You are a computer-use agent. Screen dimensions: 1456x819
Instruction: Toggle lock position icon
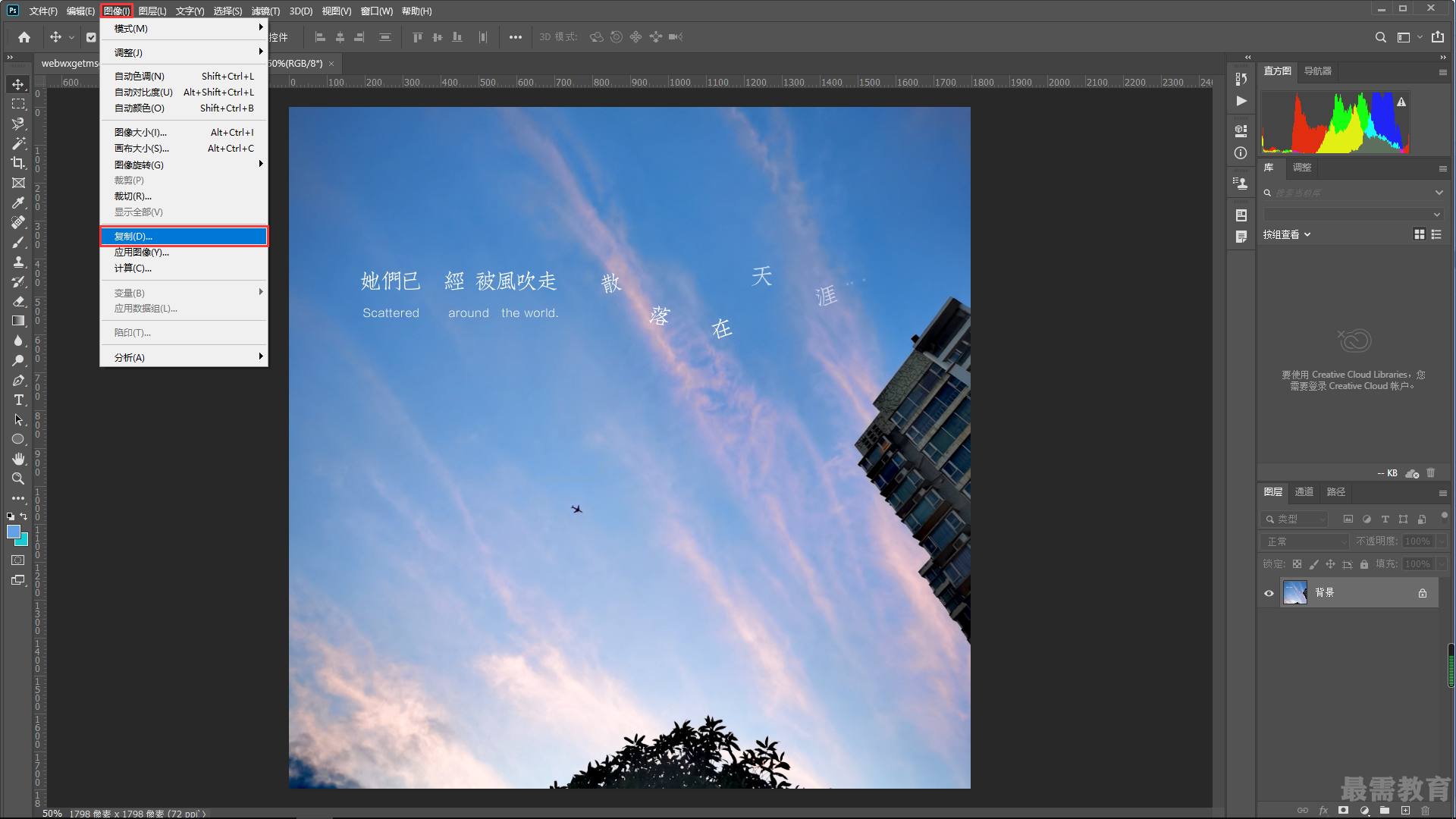click(1330, 564)
